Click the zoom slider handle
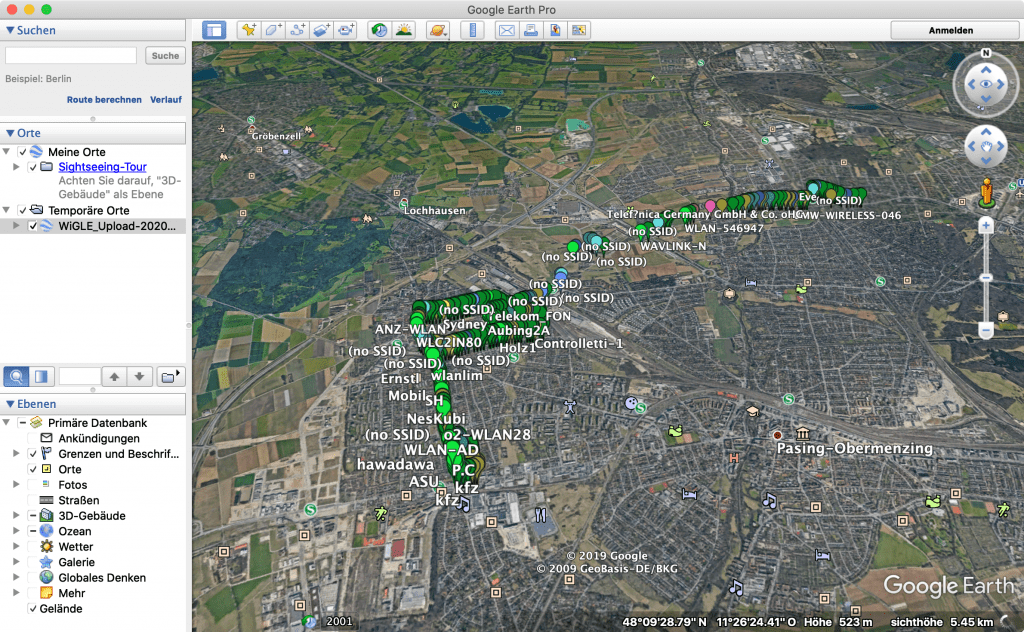The height and width of the screenshot is (632, 1024). point(986,278)
